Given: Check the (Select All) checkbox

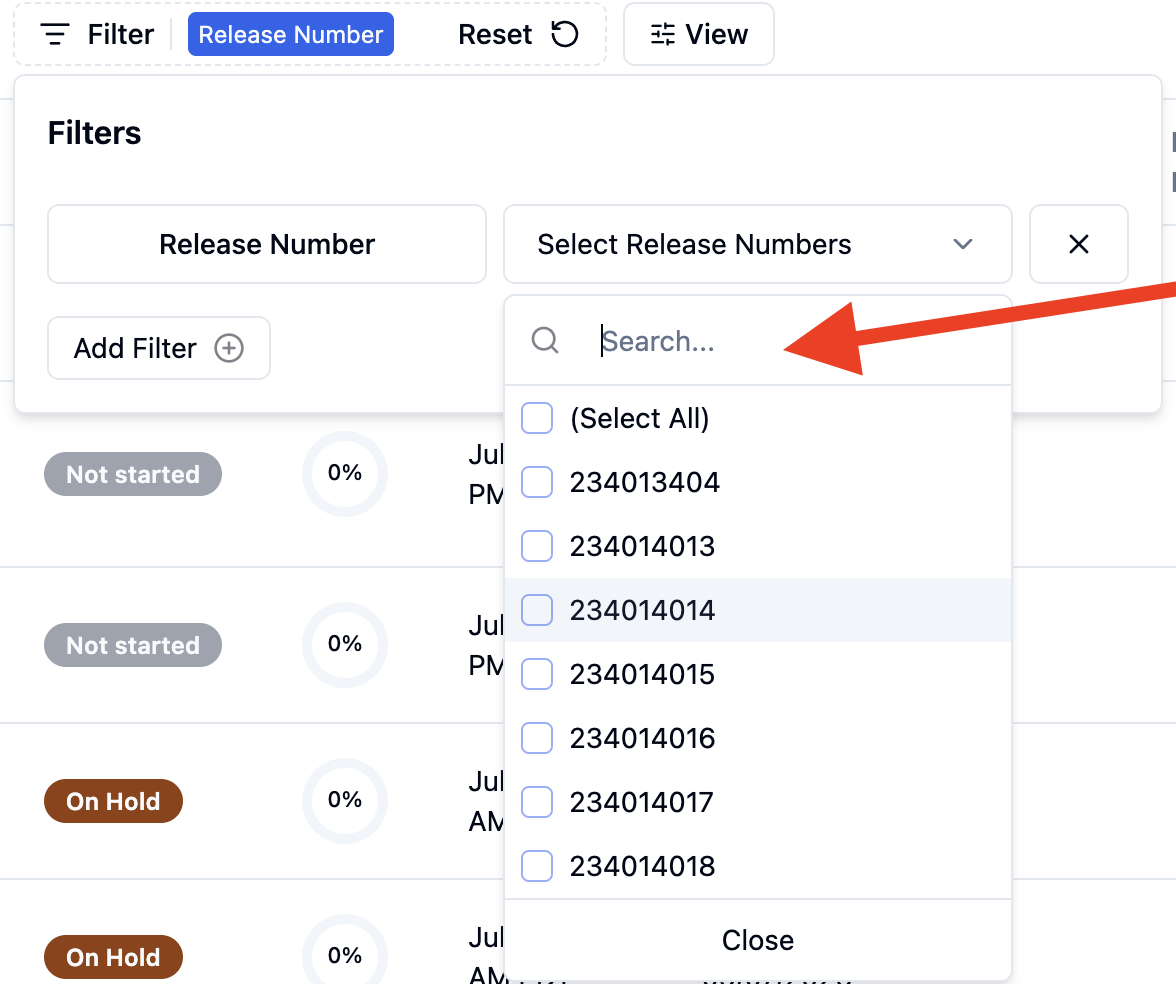Looking at the screenshot, I should pos(537,418).
